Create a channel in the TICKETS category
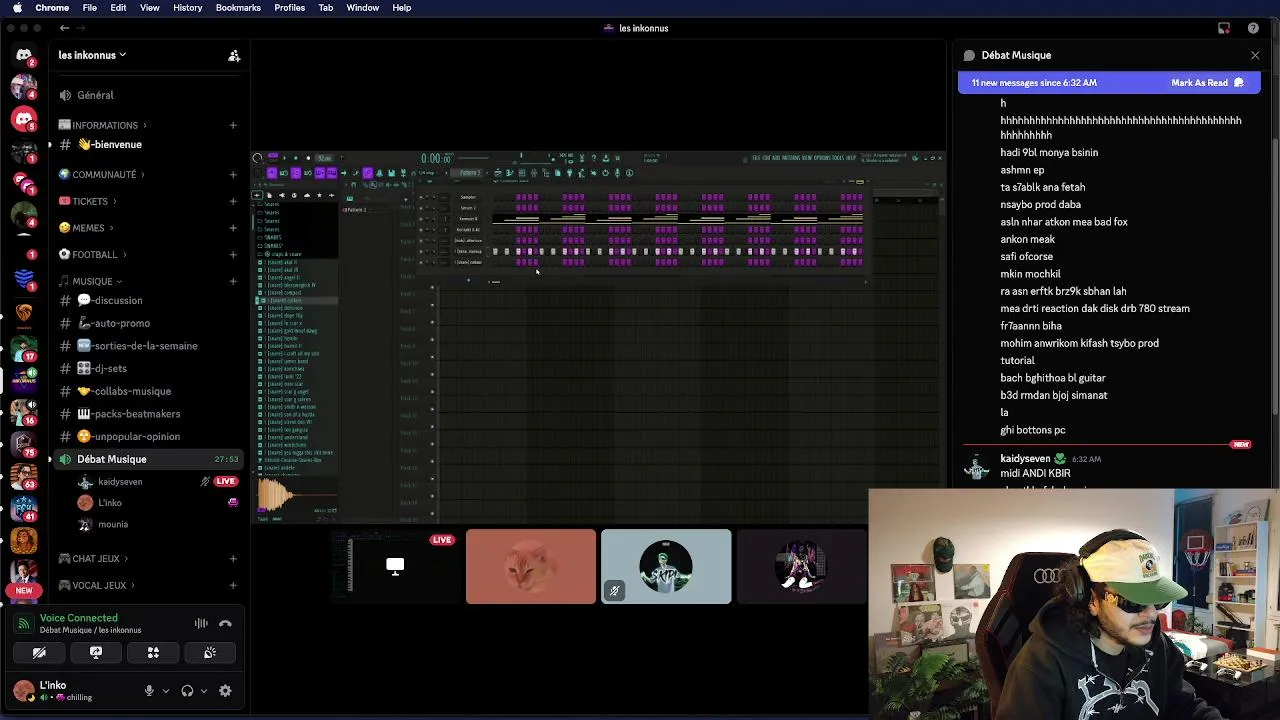This screenshot has height=720, width=1280. click(x=233, y=201)
